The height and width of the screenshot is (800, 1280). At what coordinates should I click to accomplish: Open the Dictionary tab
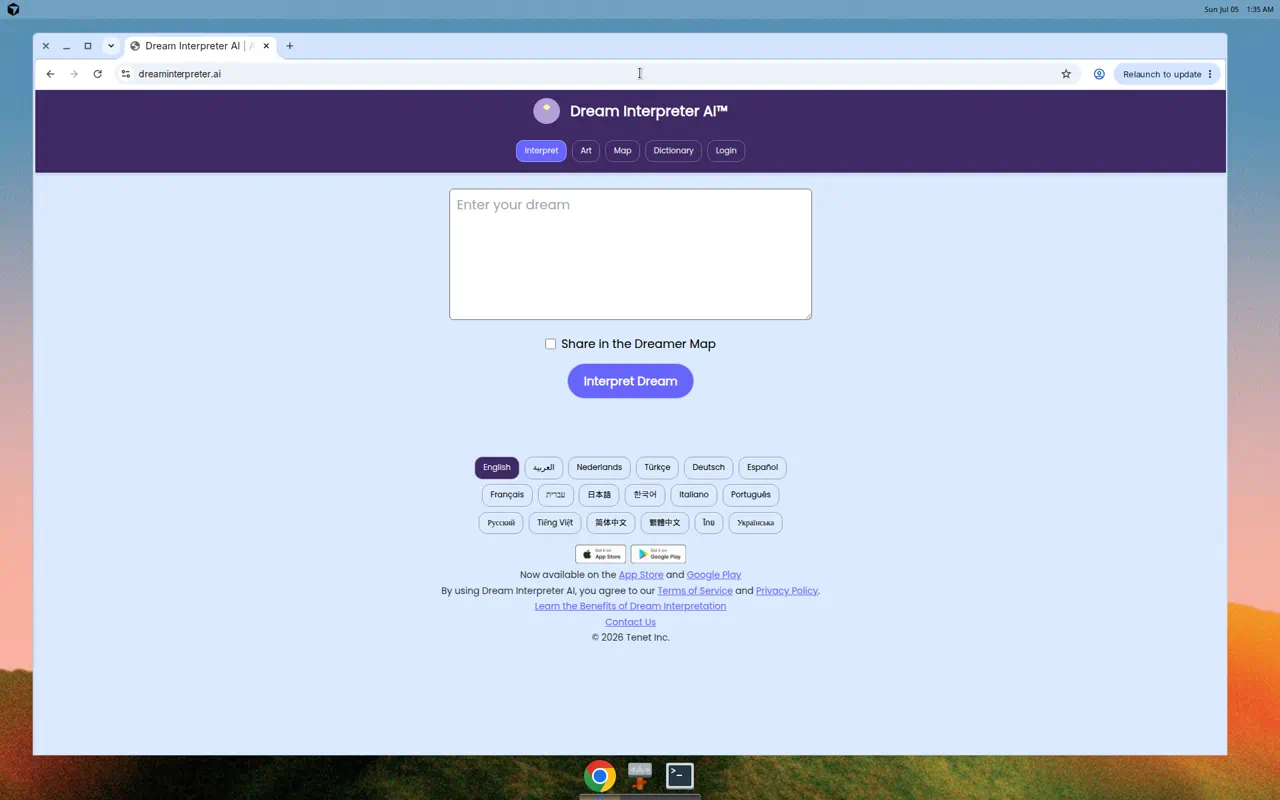(x=673, y=151)
